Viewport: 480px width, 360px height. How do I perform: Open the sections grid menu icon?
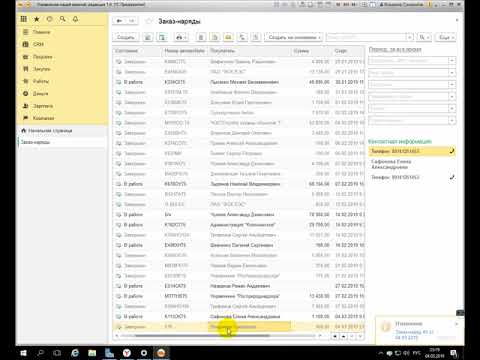[24, 19]
